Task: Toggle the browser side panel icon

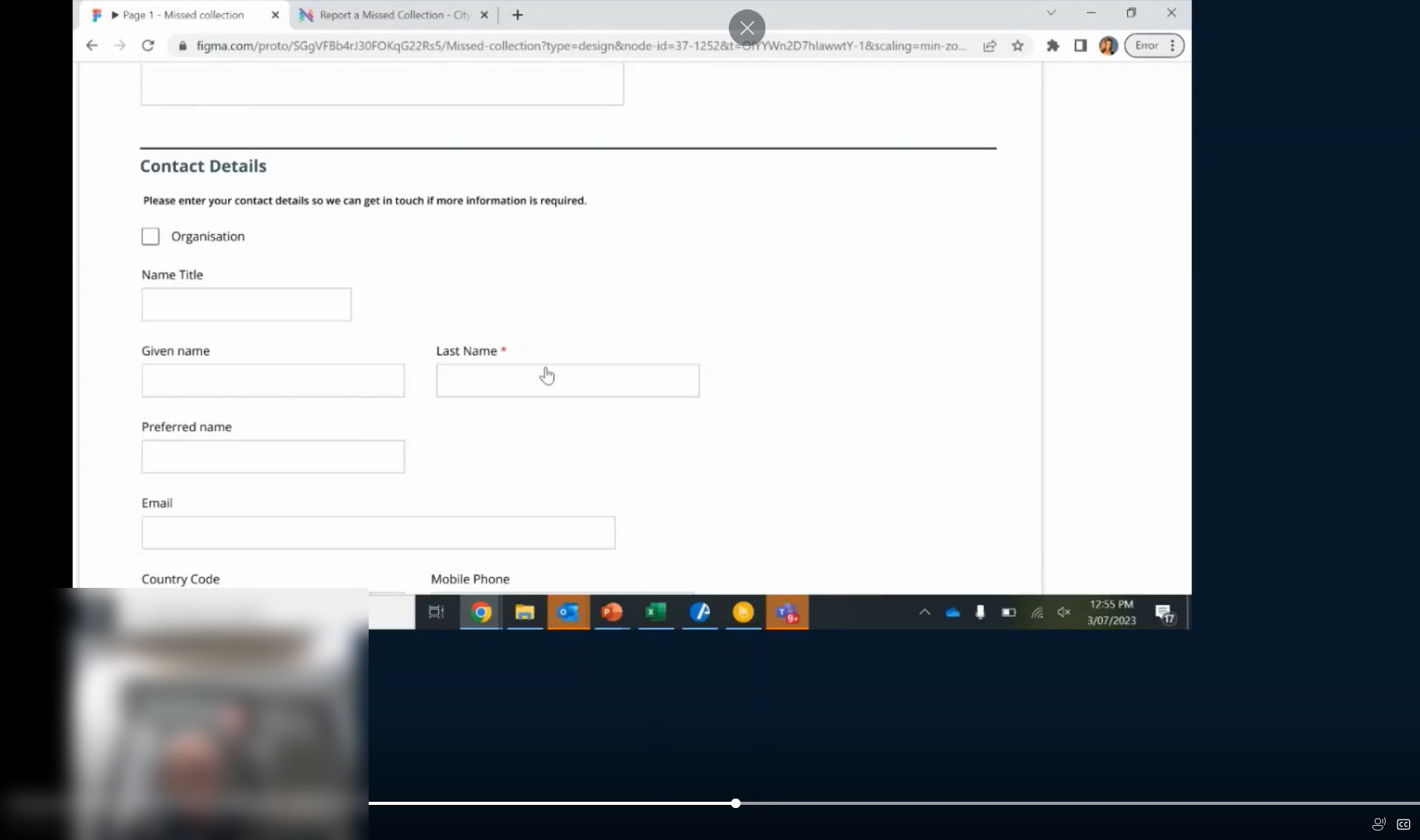Action: 1080,46
